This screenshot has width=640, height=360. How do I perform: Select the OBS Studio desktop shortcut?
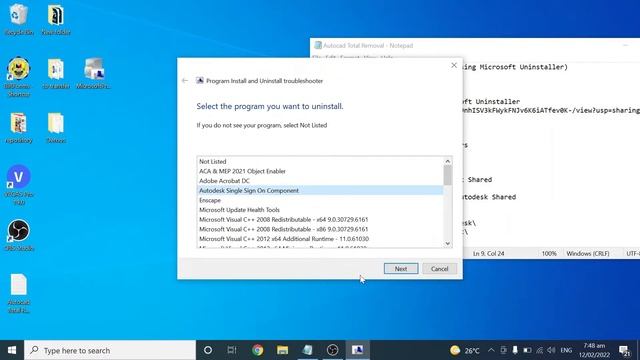(18, 235)
